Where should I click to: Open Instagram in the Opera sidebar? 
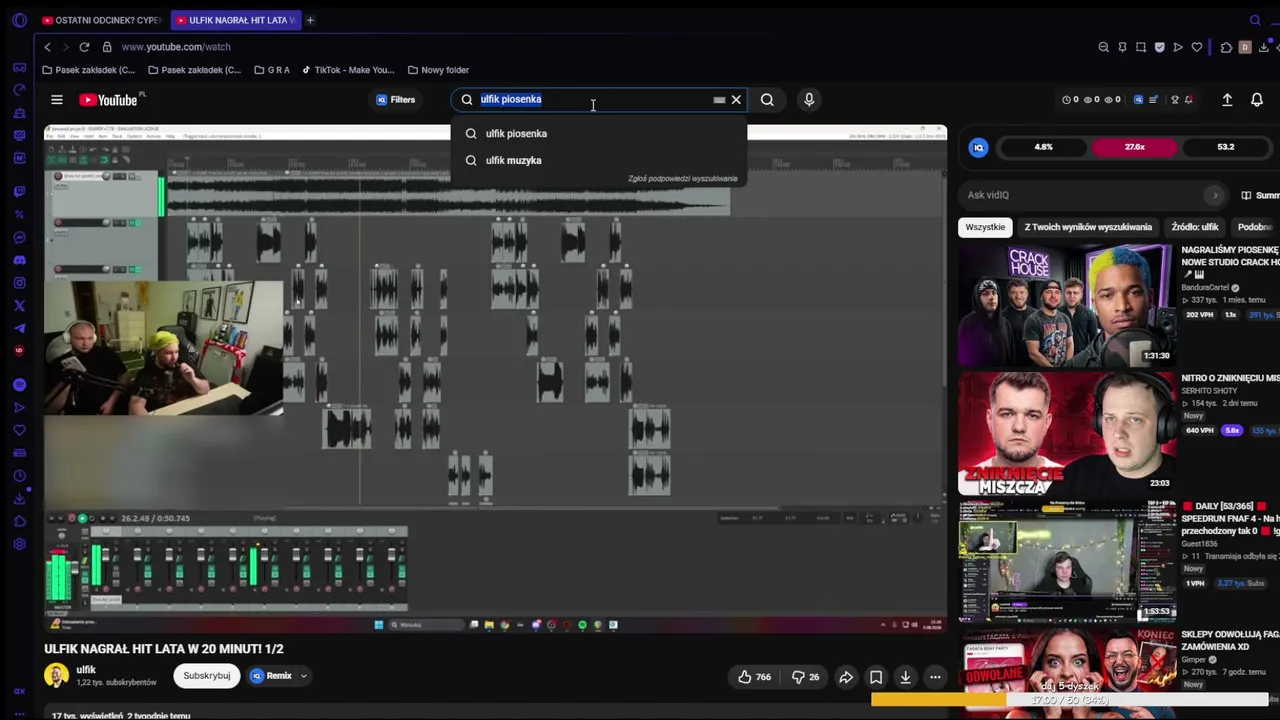[x=19, y=283]
